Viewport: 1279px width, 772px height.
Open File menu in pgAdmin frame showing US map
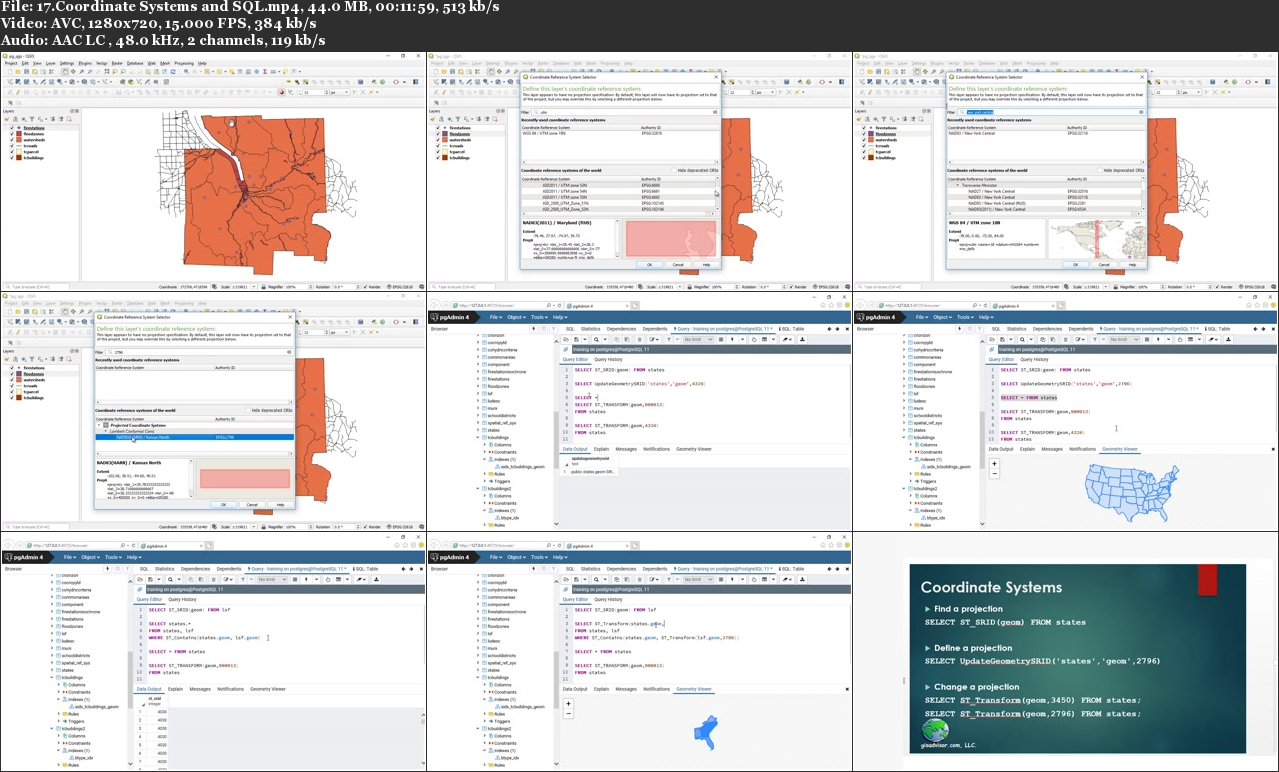coord(922,317)
